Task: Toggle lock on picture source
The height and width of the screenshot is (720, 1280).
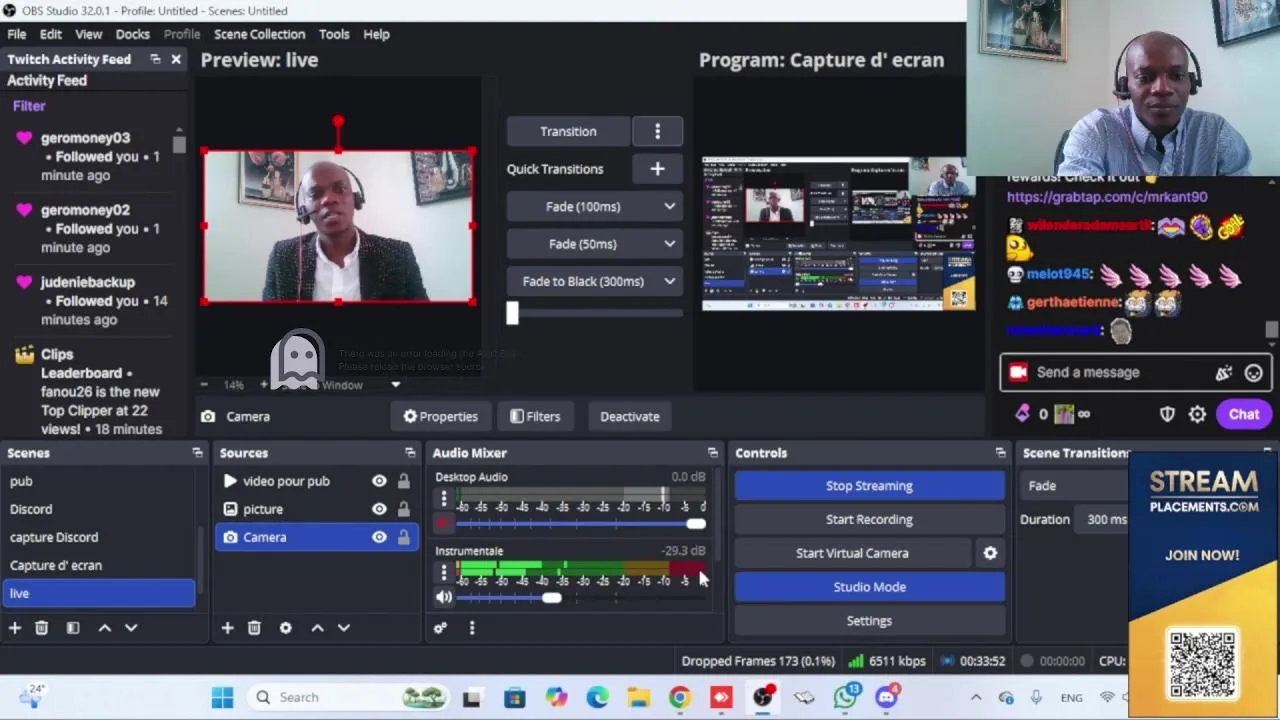Action: [403, 509]
